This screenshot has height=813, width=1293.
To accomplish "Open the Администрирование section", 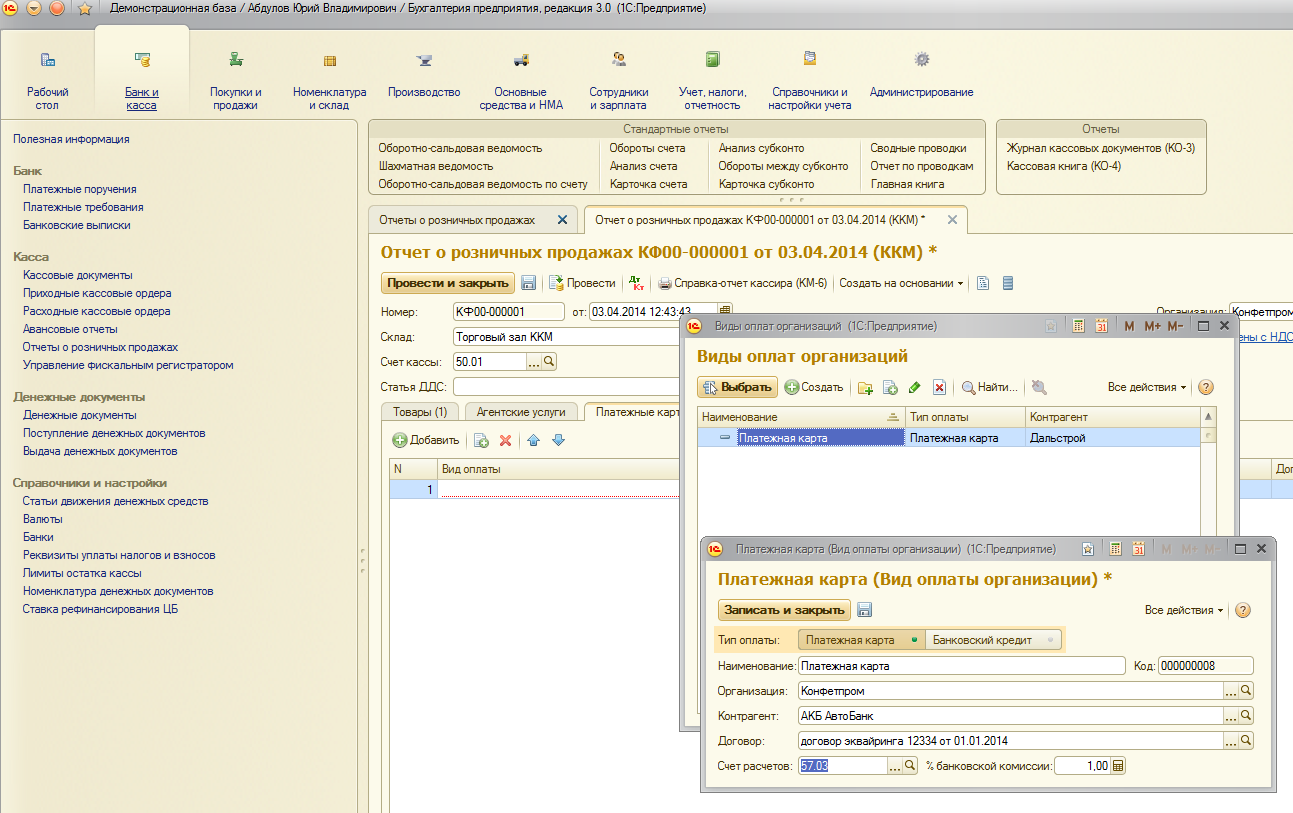I will (x=921, y=80).
